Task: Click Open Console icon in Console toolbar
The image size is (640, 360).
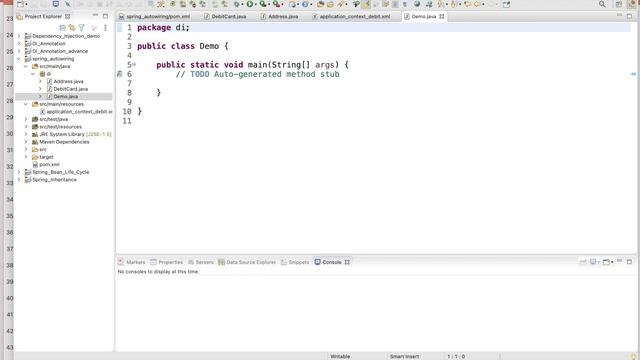Action: point(607,262)
